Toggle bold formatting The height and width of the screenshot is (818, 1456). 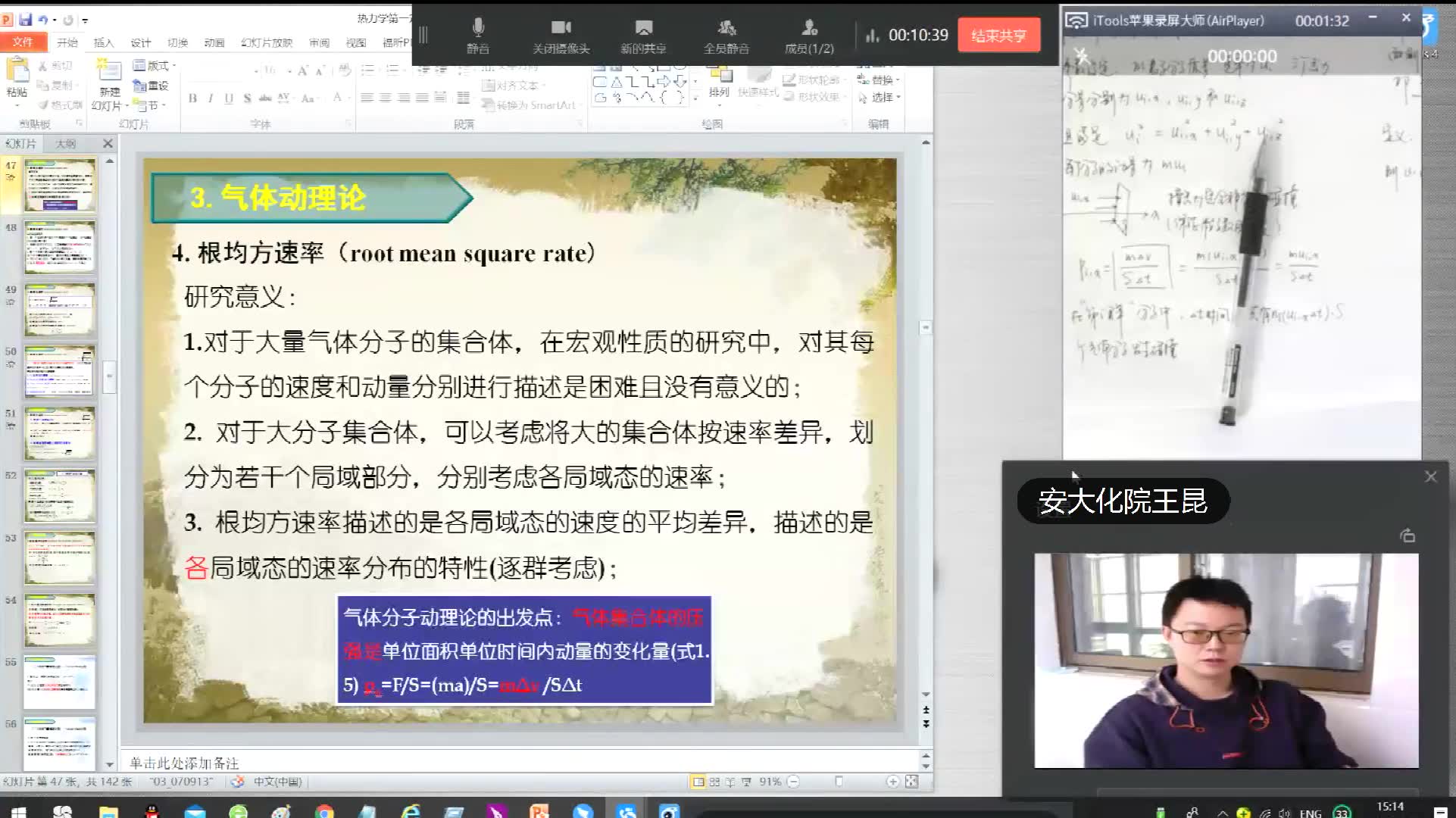click(x=192, y=98)
